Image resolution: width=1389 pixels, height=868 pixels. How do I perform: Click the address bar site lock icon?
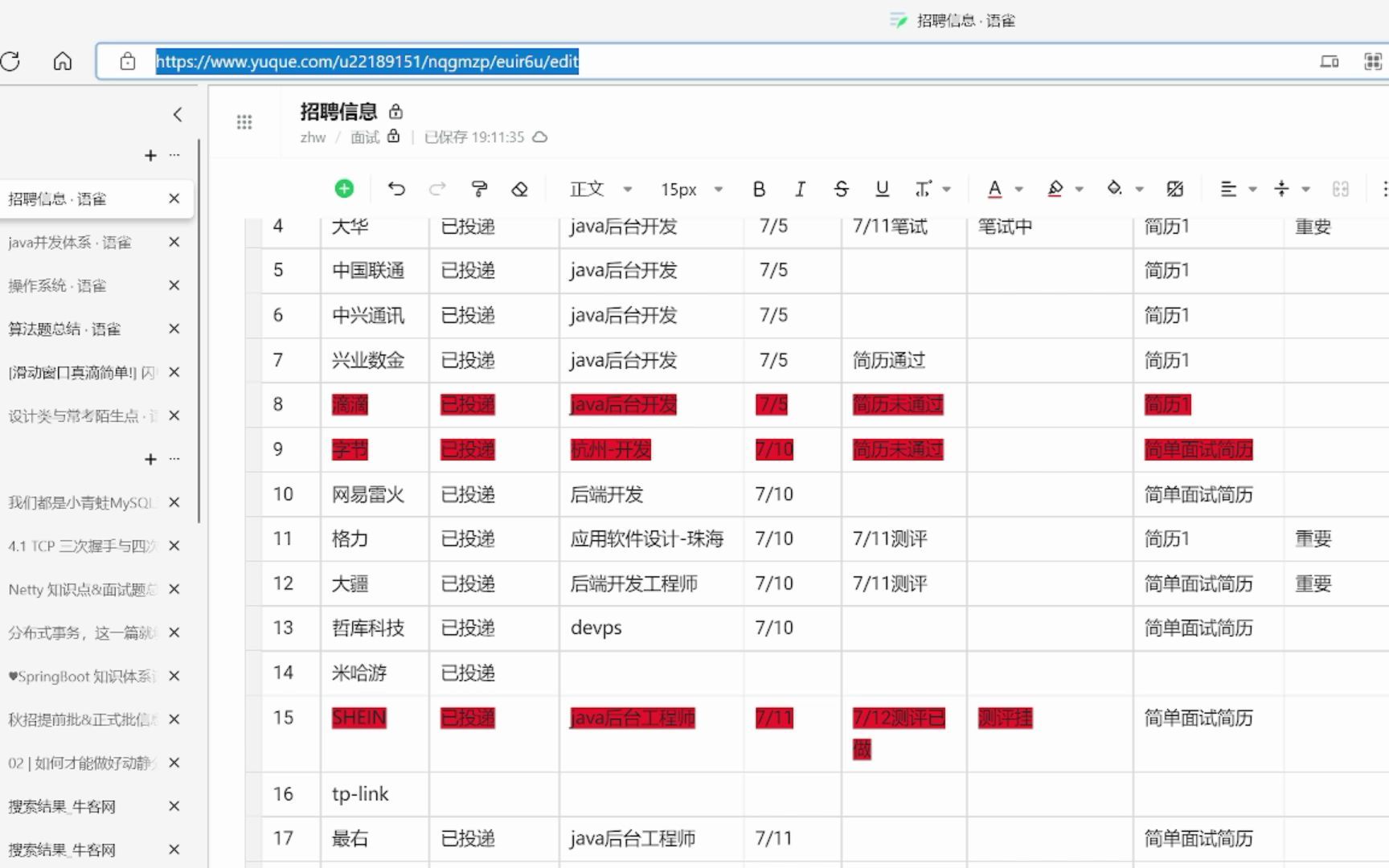tap(128, 61)
